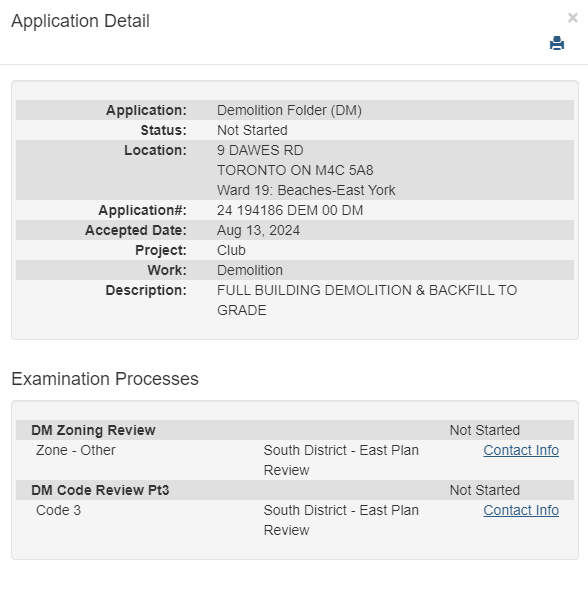
Task: Click application number 24 194186 DEM 00 DM
Action: pos(290,210)
